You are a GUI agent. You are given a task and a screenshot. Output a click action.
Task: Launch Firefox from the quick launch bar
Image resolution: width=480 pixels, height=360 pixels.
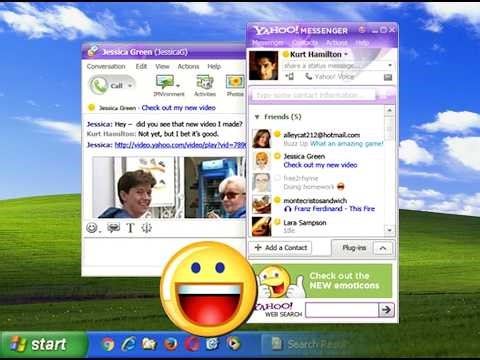point(171,344)
